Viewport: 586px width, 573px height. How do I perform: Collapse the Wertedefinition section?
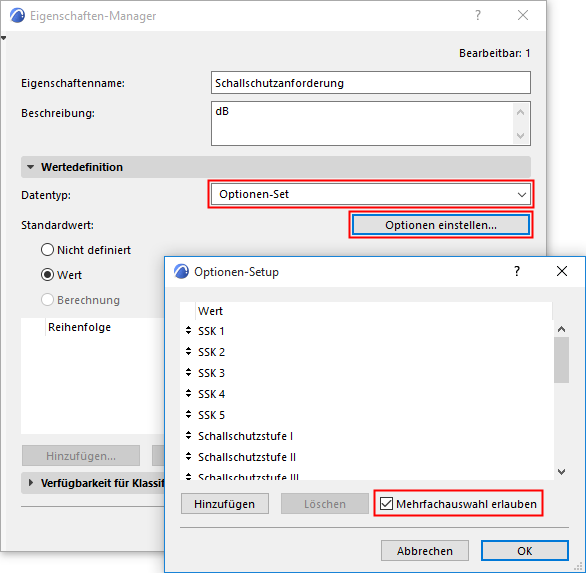coord(31,167)
